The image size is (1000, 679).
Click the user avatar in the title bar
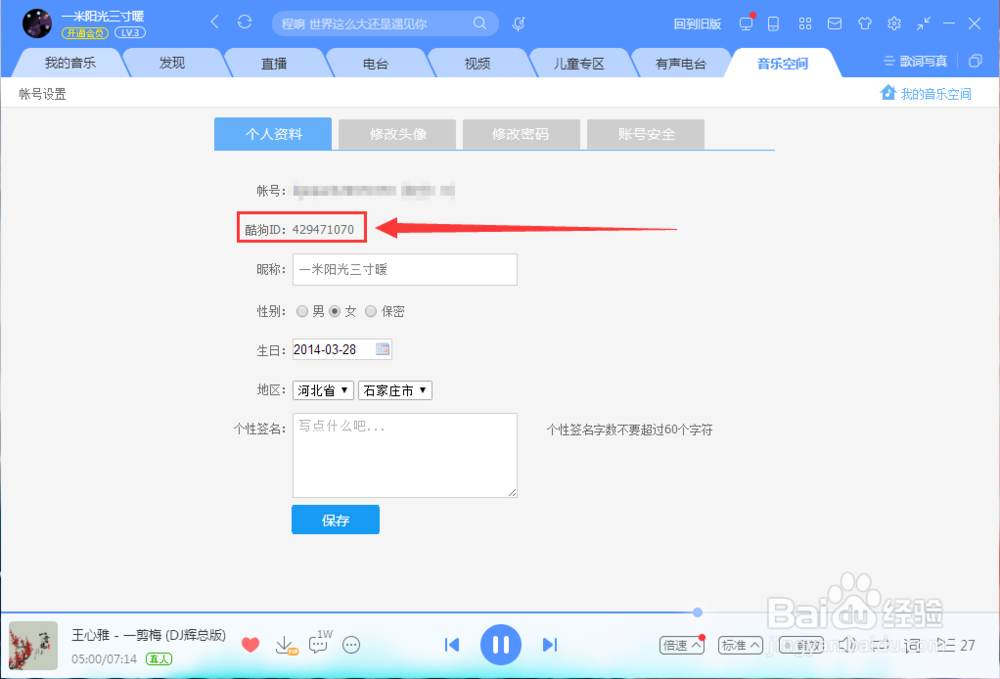[37, 24]
